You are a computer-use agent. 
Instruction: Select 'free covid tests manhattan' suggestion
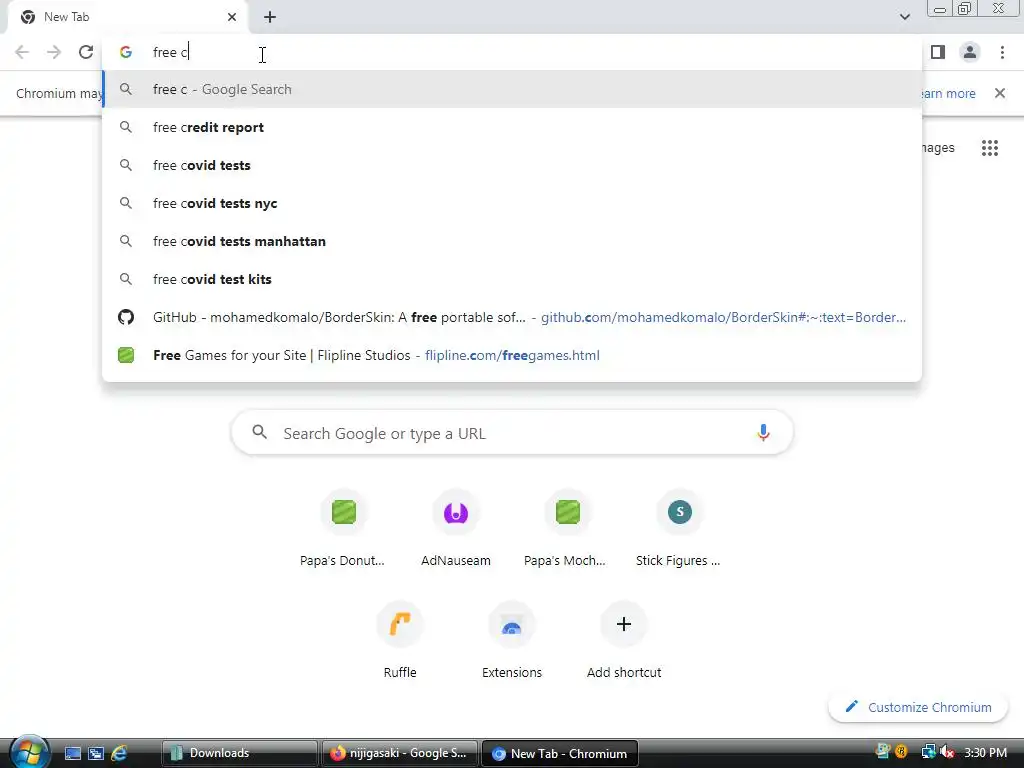click(x=512, y=241)
